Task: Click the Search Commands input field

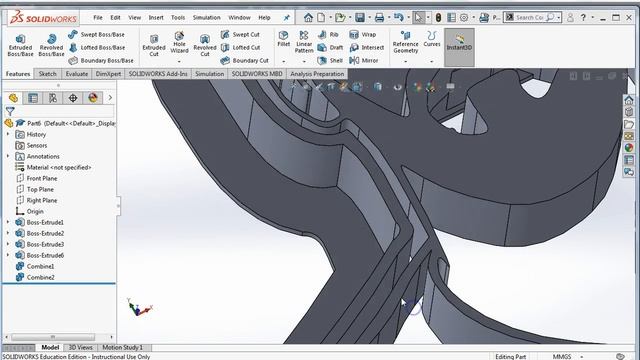Action: (x=529, y=18)
